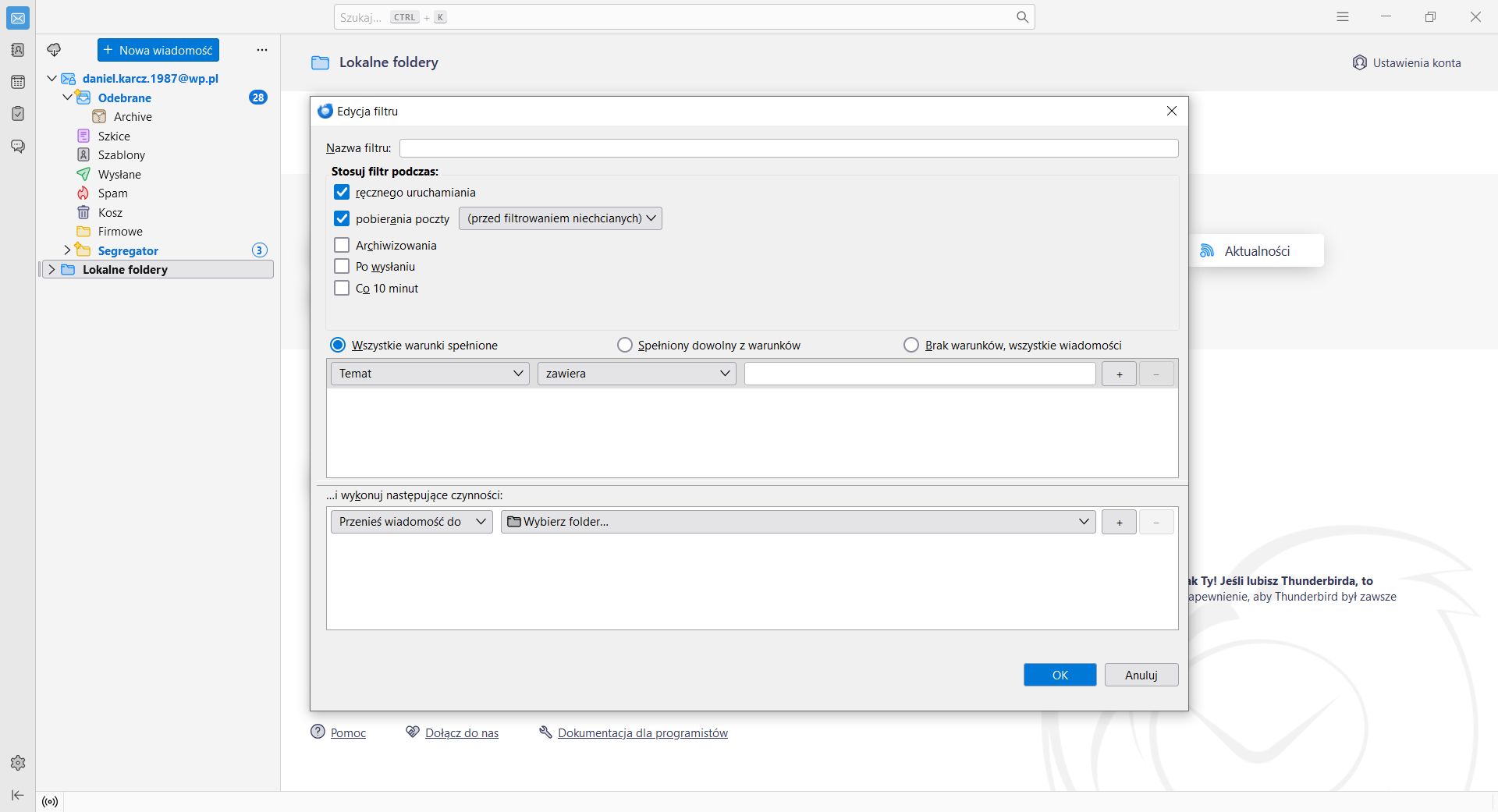Screen dimensions: 1498x812
Task: Select the Archive folder icon
Action: click(99, 116)
